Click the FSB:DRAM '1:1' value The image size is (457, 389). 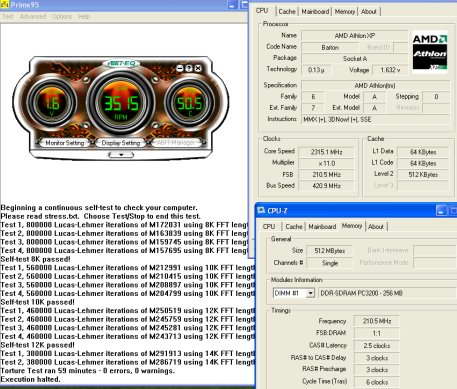pyautogui.click(x=376, y=333)
